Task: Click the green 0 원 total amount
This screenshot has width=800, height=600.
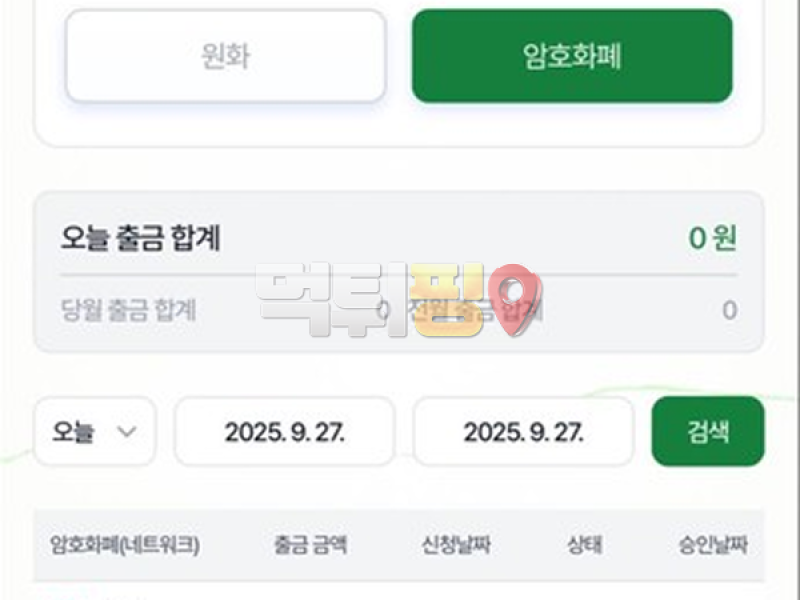Action: (x=712, y=238)
